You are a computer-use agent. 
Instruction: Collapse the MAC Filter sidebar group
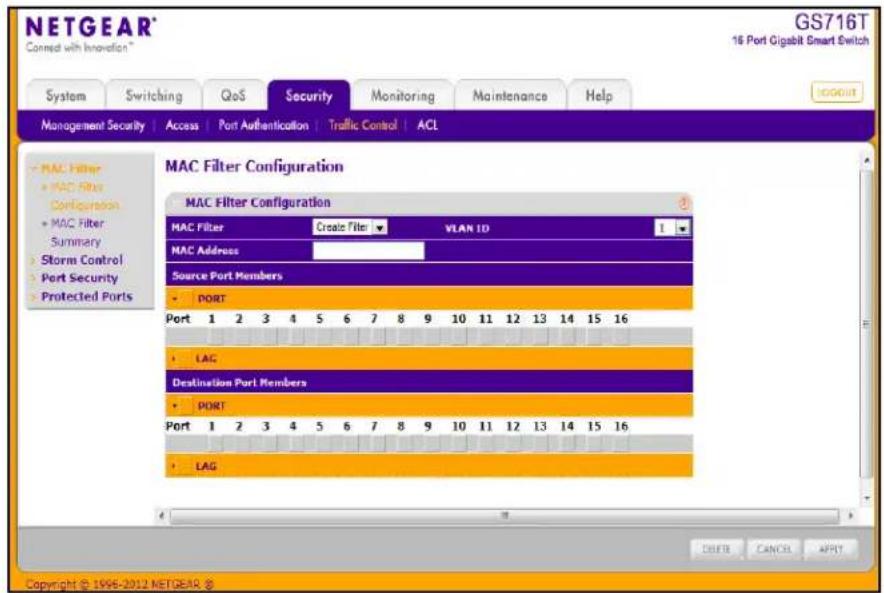pyautogui.click(x=66, y=169)
